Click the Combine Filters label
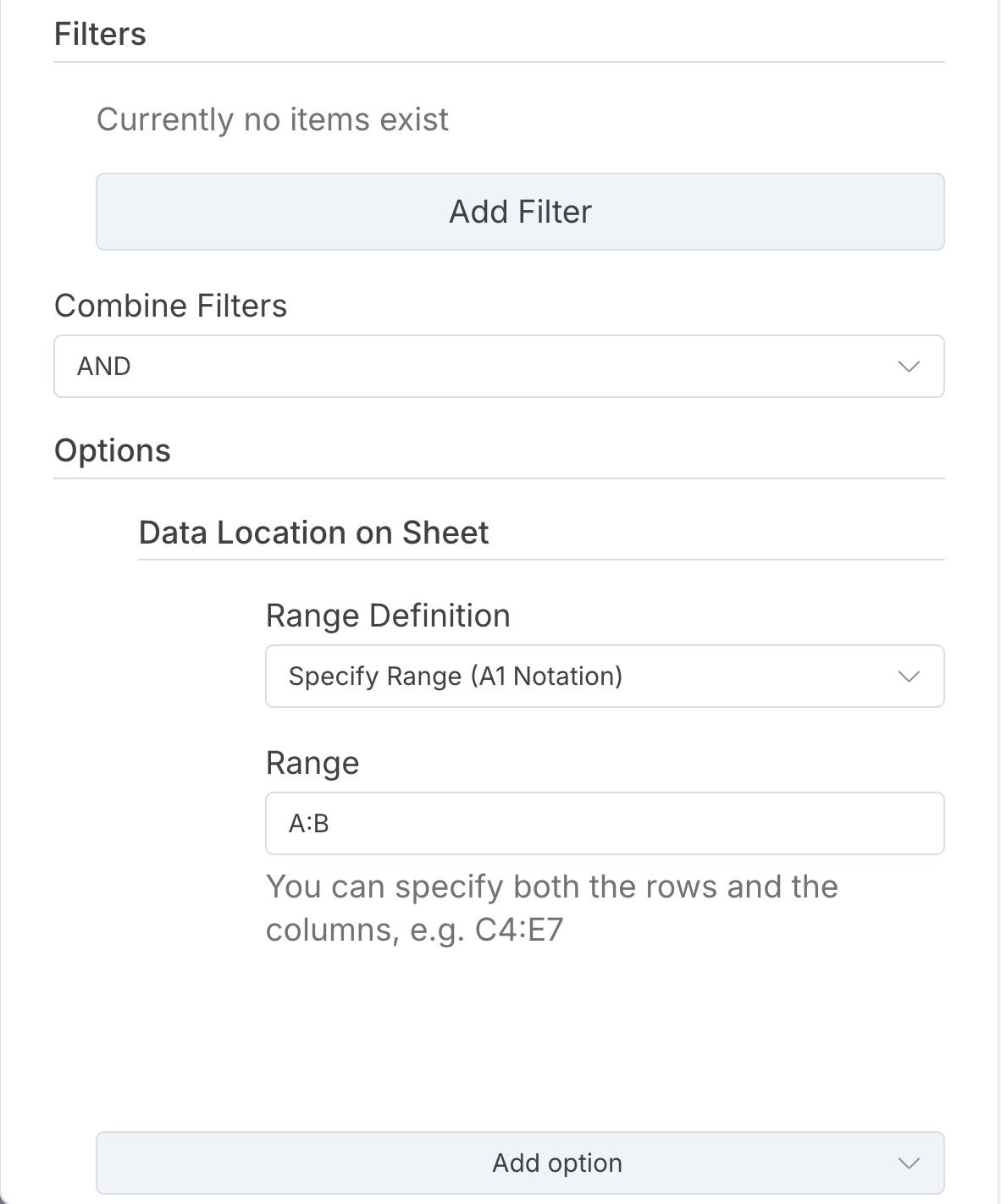This screenshot has height=1204, width=1001. tap(170, 306)
